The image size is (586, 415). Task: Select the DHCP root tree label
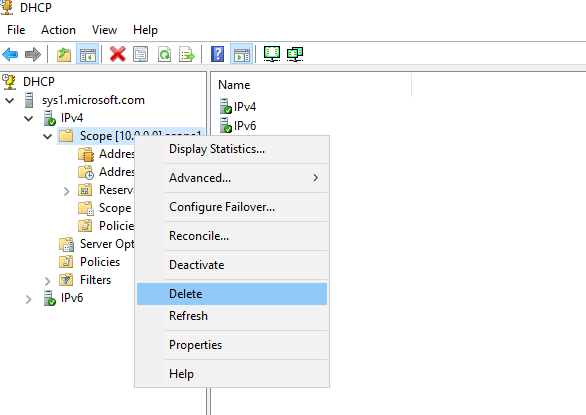click(x=38, y=82)
